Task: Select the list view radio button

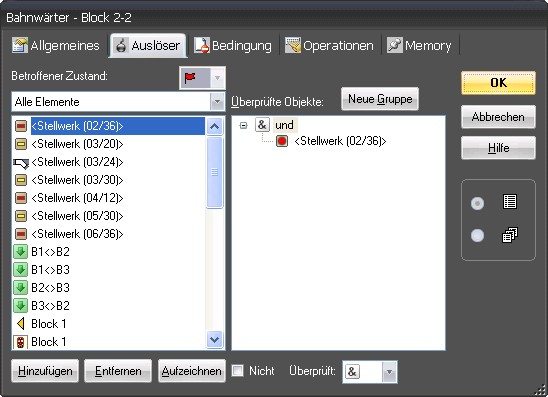Action: point(477,203)
